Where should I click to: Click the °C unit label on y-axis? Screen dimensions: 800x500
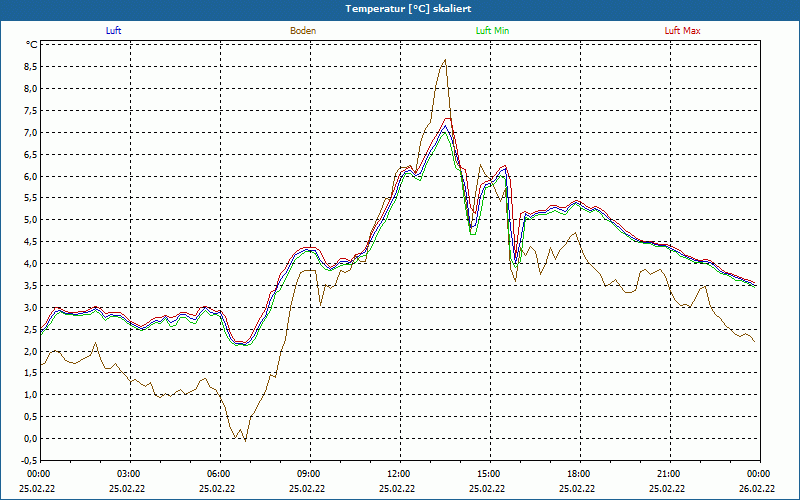click(31, 45)
